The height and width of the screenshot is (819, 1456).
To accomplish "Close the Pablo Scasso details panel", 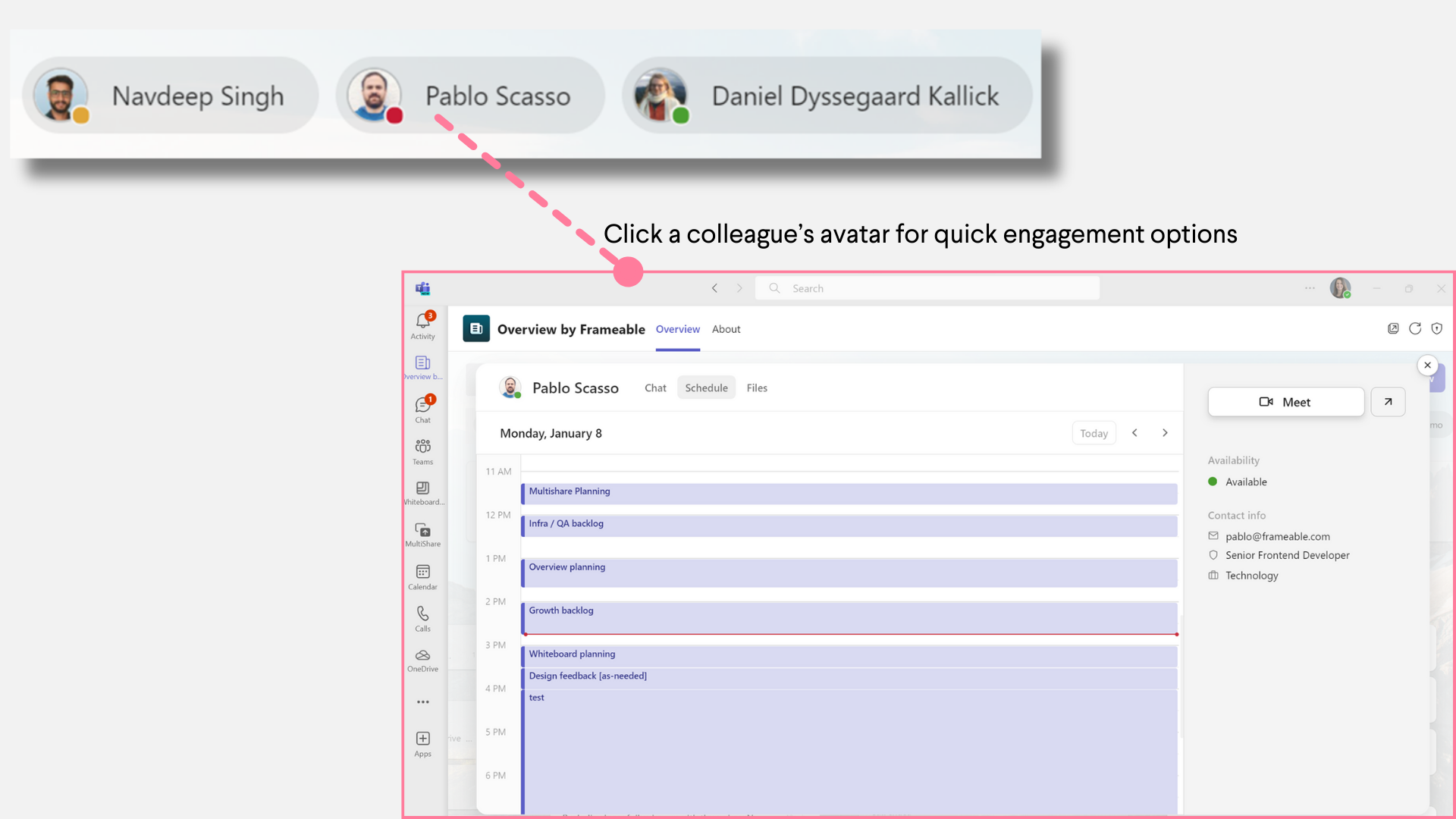I will 1427,366.
